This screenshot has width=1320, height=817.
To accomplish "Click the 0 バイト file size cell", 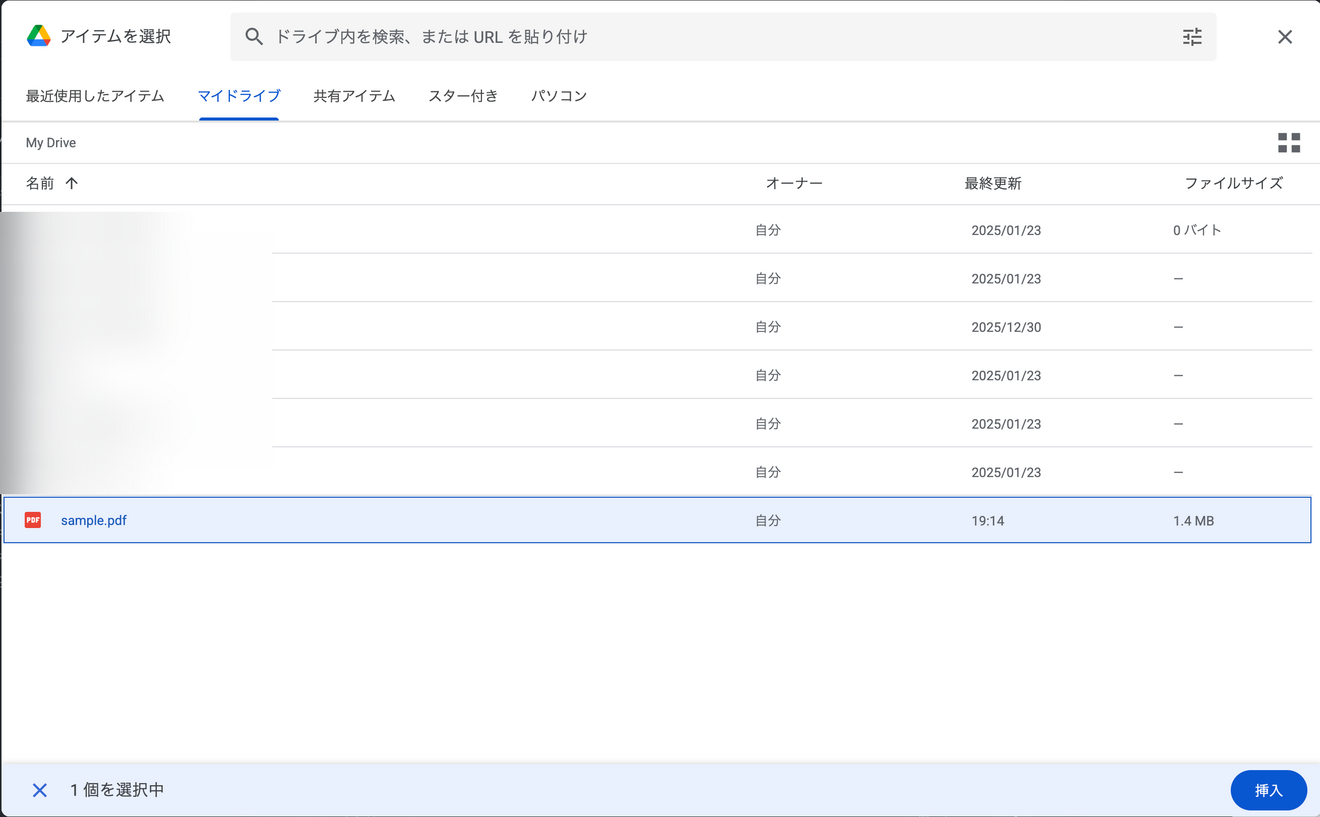I will coord(1197,230).
